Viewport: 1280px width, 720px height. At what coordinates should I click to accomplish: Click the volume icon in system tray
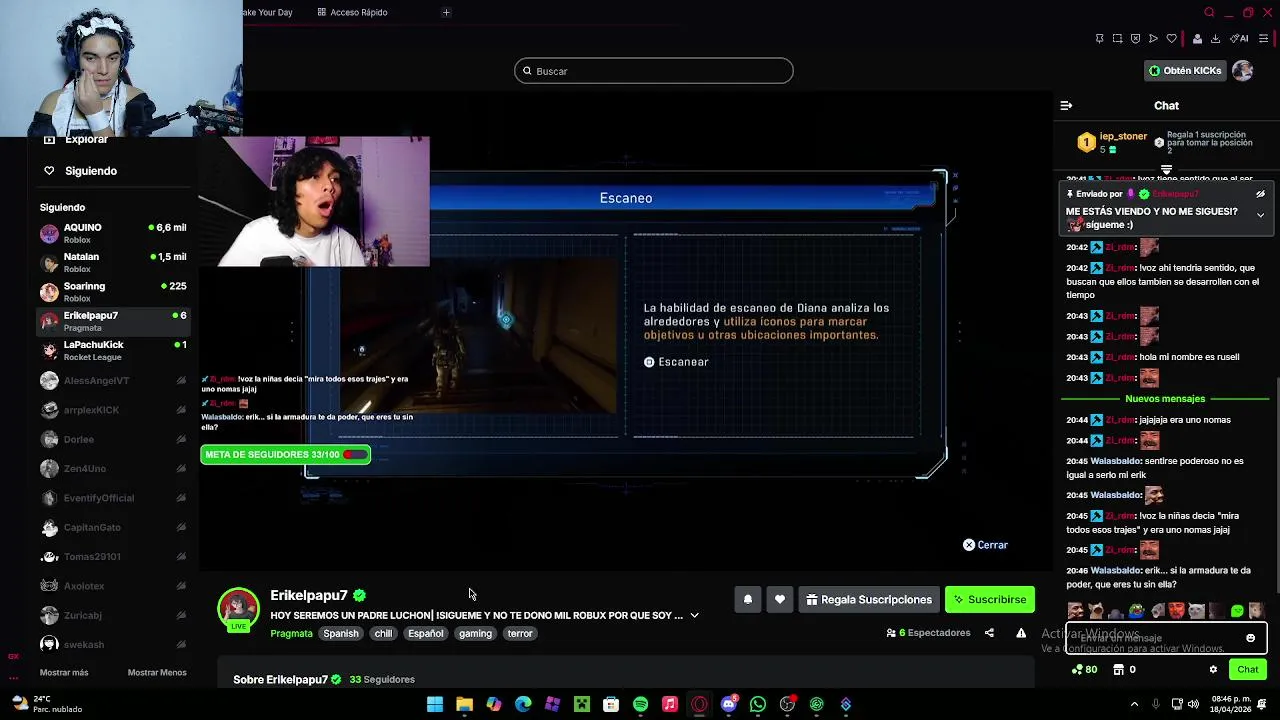pyautogui.click(x=1195, y=704)
